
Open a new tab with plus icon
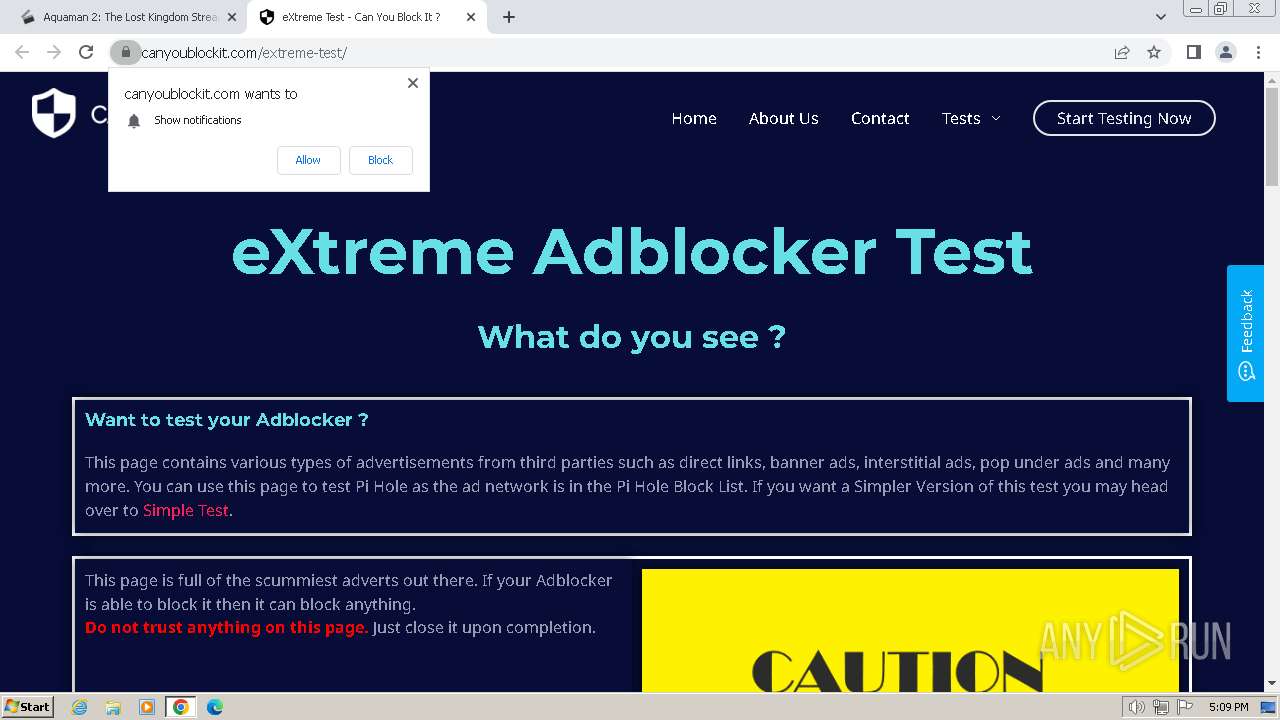(509, 17)
